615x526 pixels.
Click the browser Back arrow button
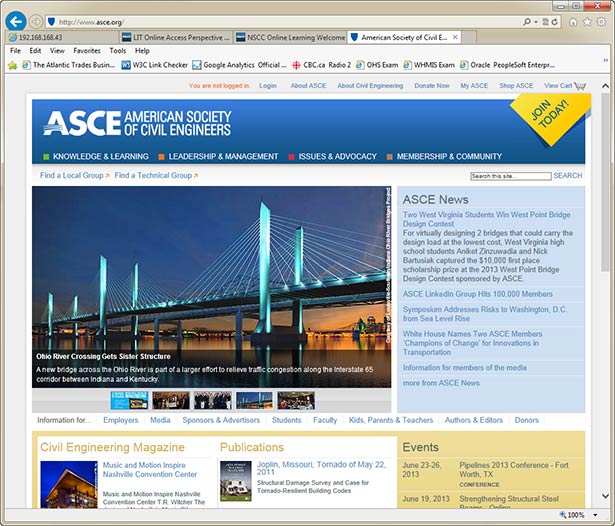[x=15, y=20]
